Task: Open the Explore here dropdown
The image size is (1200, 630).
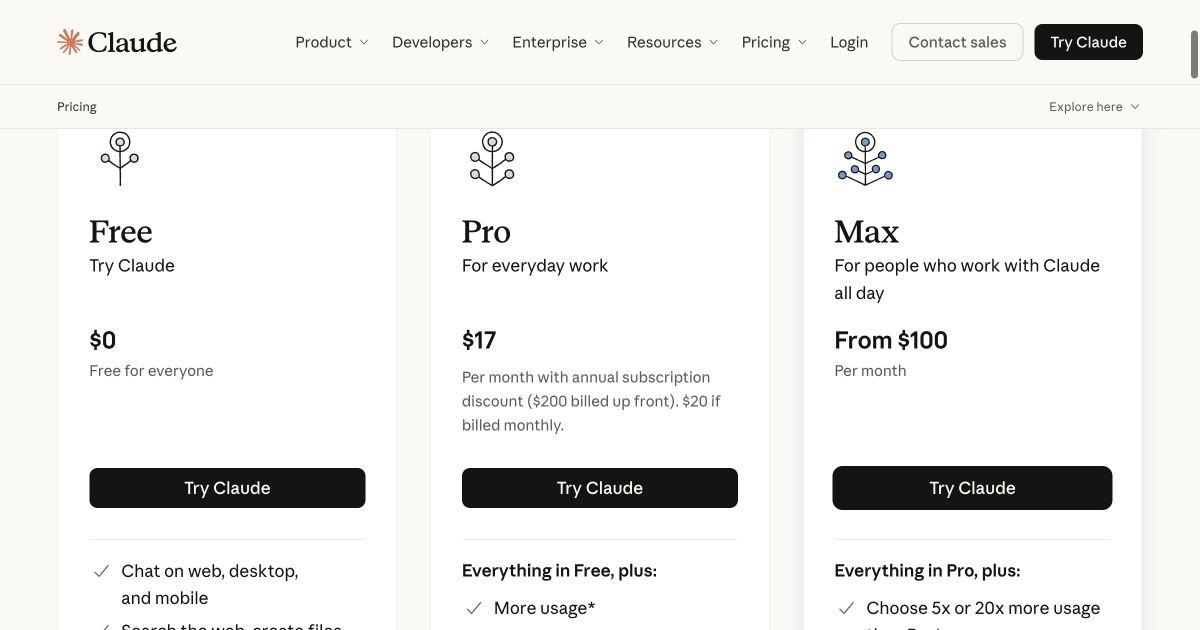Action: (1094, 107)
